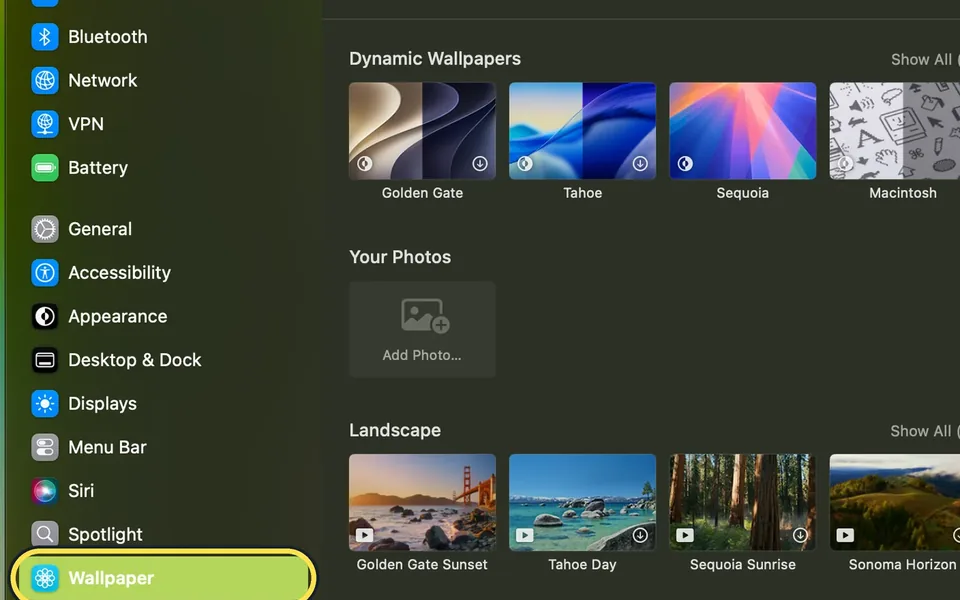960x600 pixels.
Task: Click the Sequoia wallpaper name label
Action: tap(743, 193)
